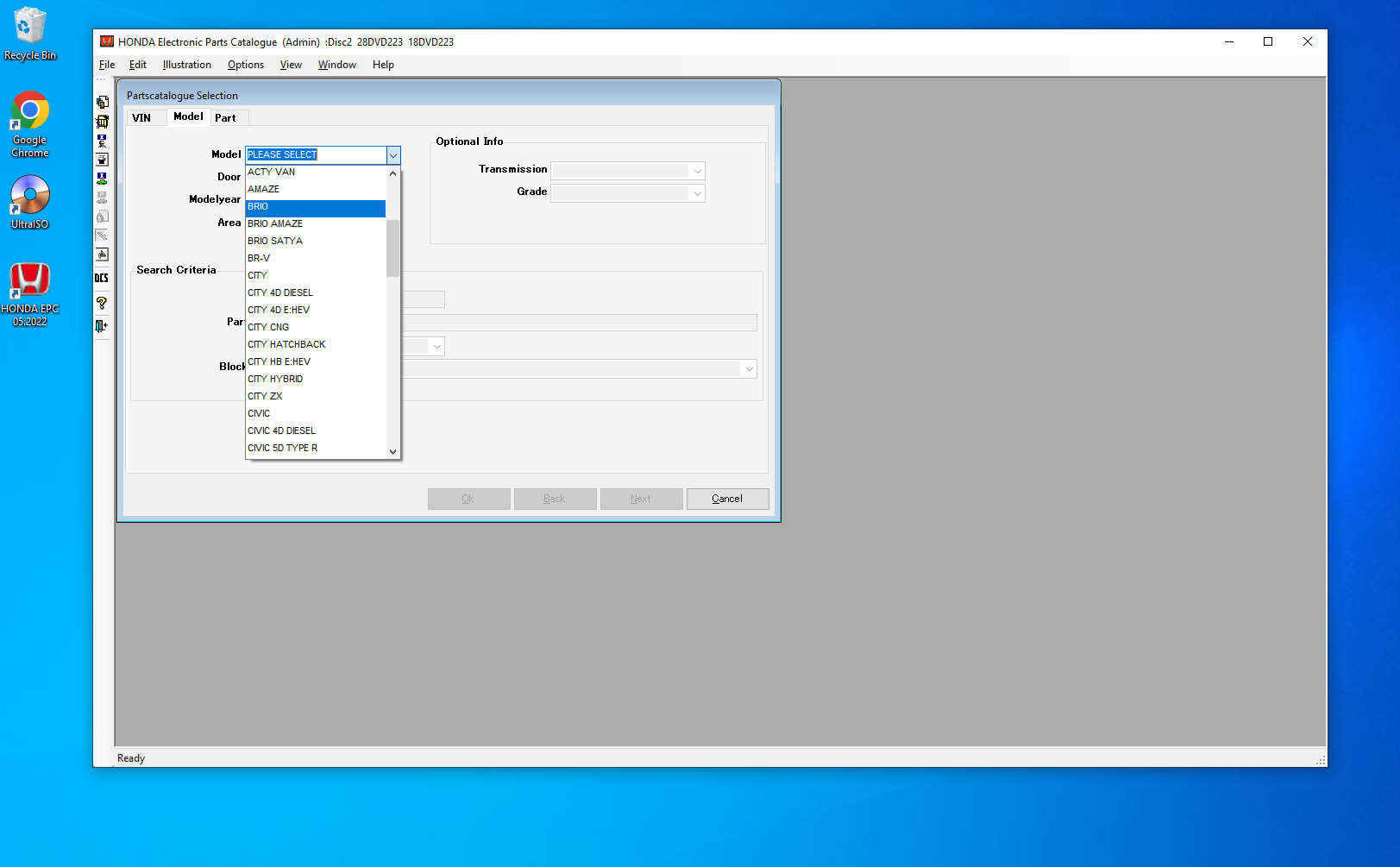Expand the Grade dropdown
The image size is (1400, 867).
tap(697, 193)
